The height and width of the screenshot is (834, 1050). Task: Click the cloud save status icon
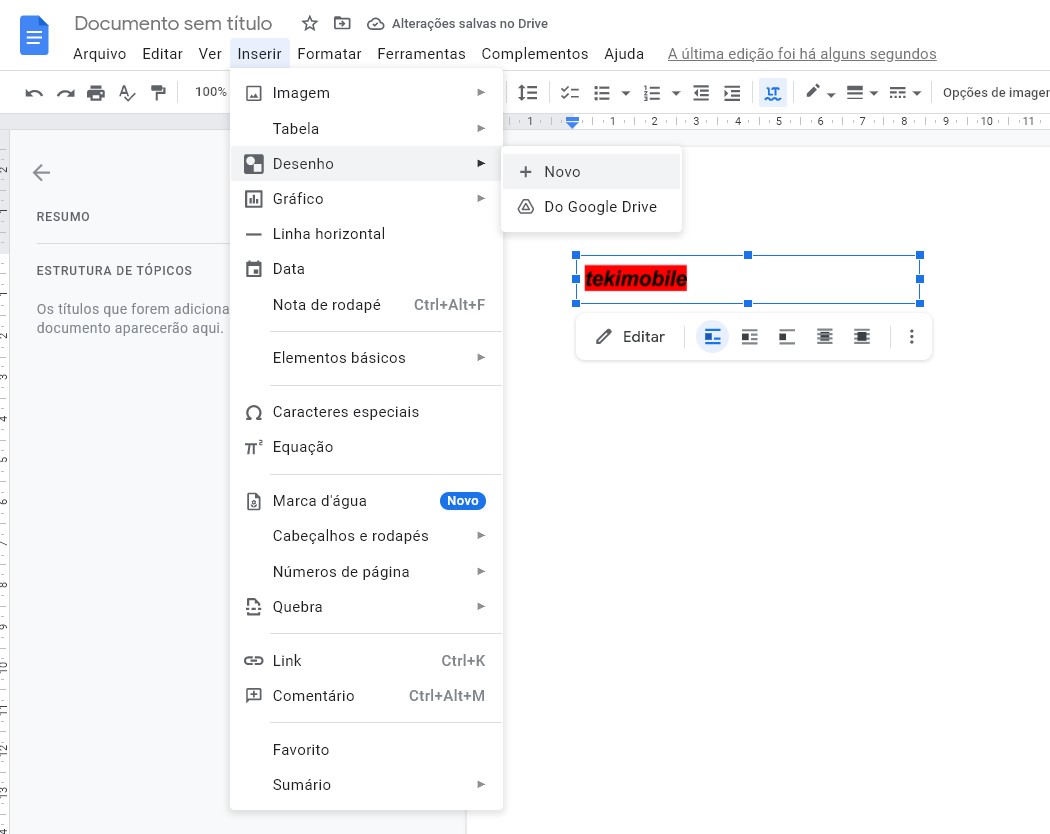[376, 24]
